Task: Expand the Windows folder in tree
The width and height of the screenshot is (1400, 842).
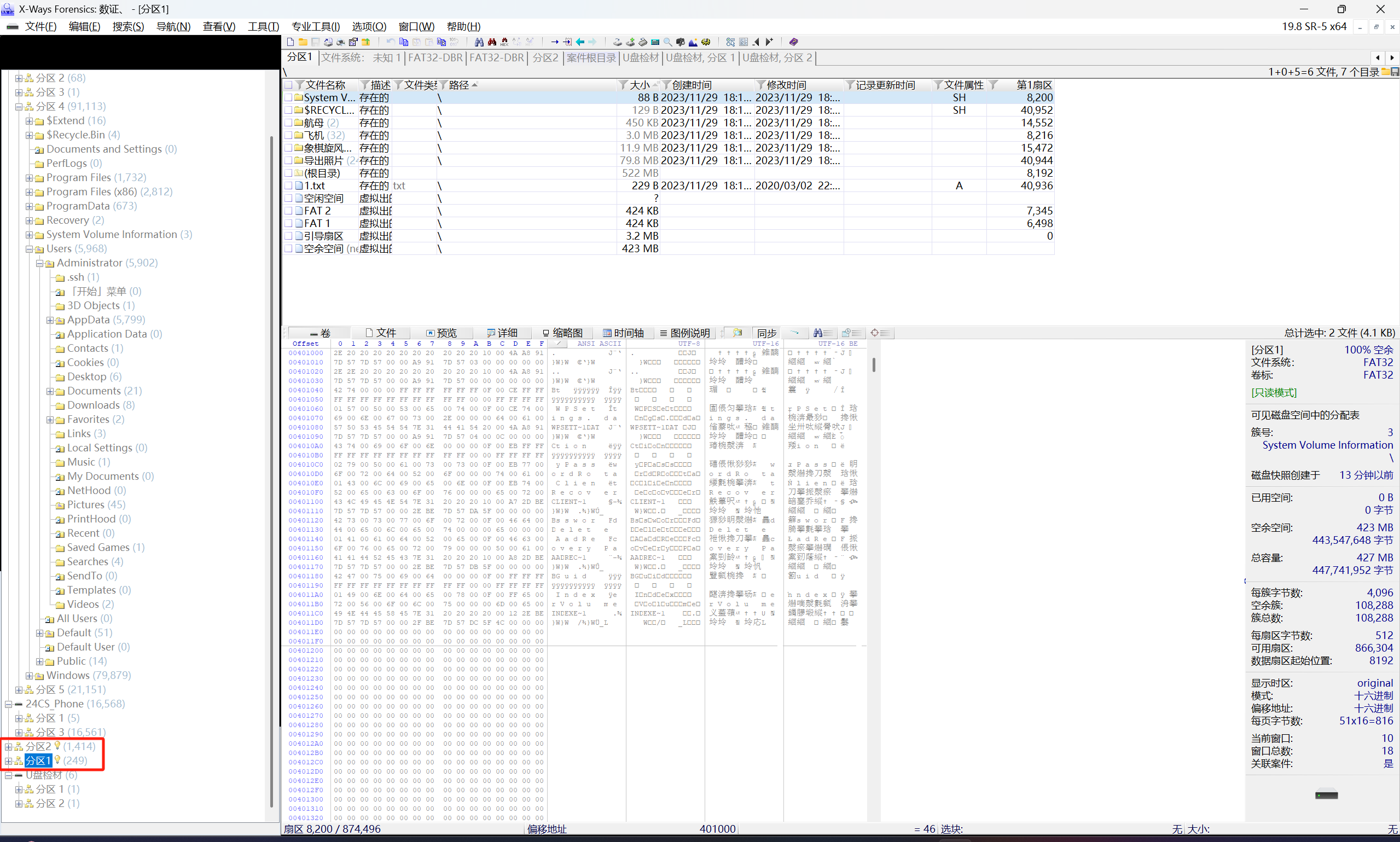Action: (29, 676)
